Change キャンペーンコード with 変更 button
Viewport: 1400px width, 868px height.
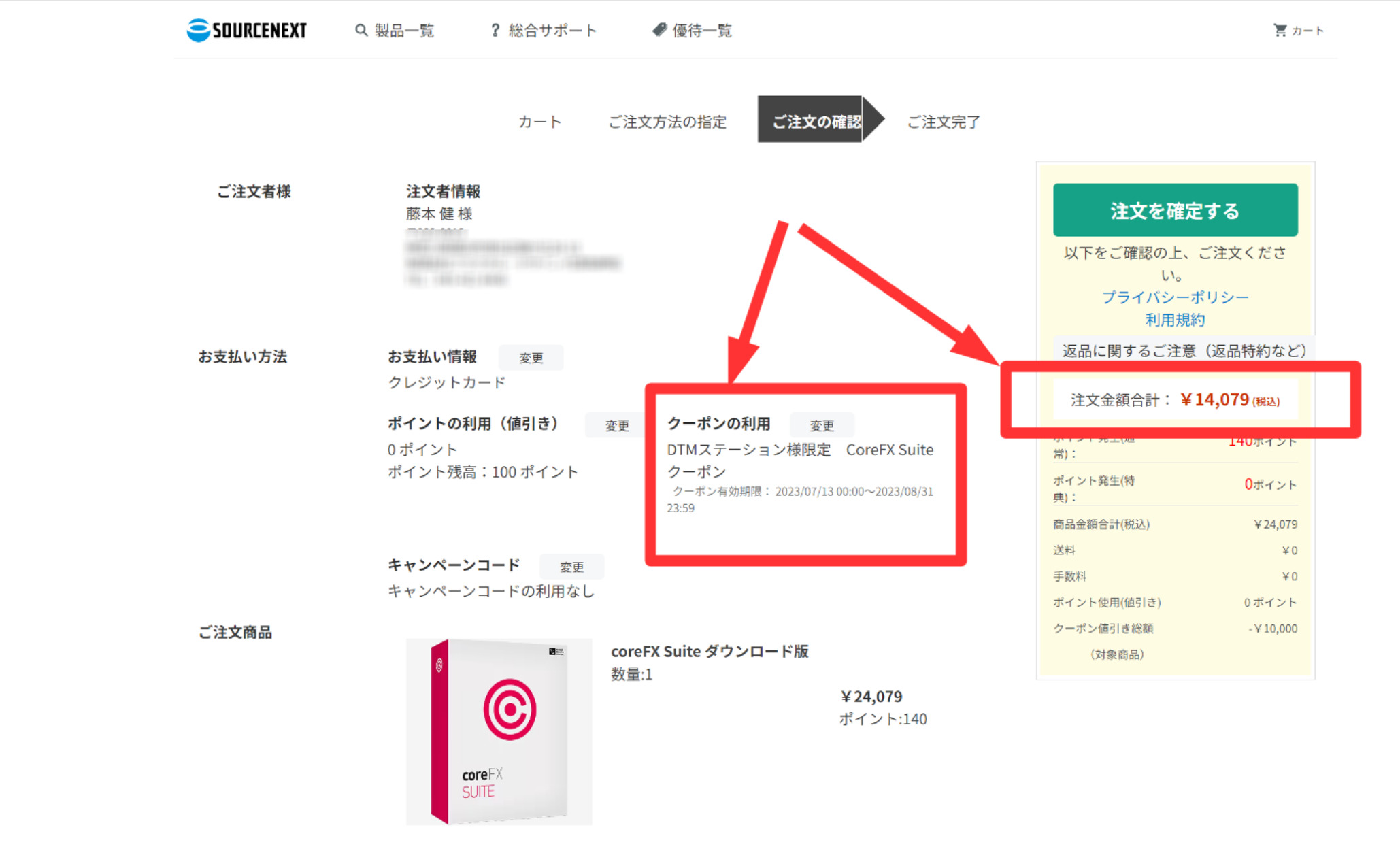point(571,567)
